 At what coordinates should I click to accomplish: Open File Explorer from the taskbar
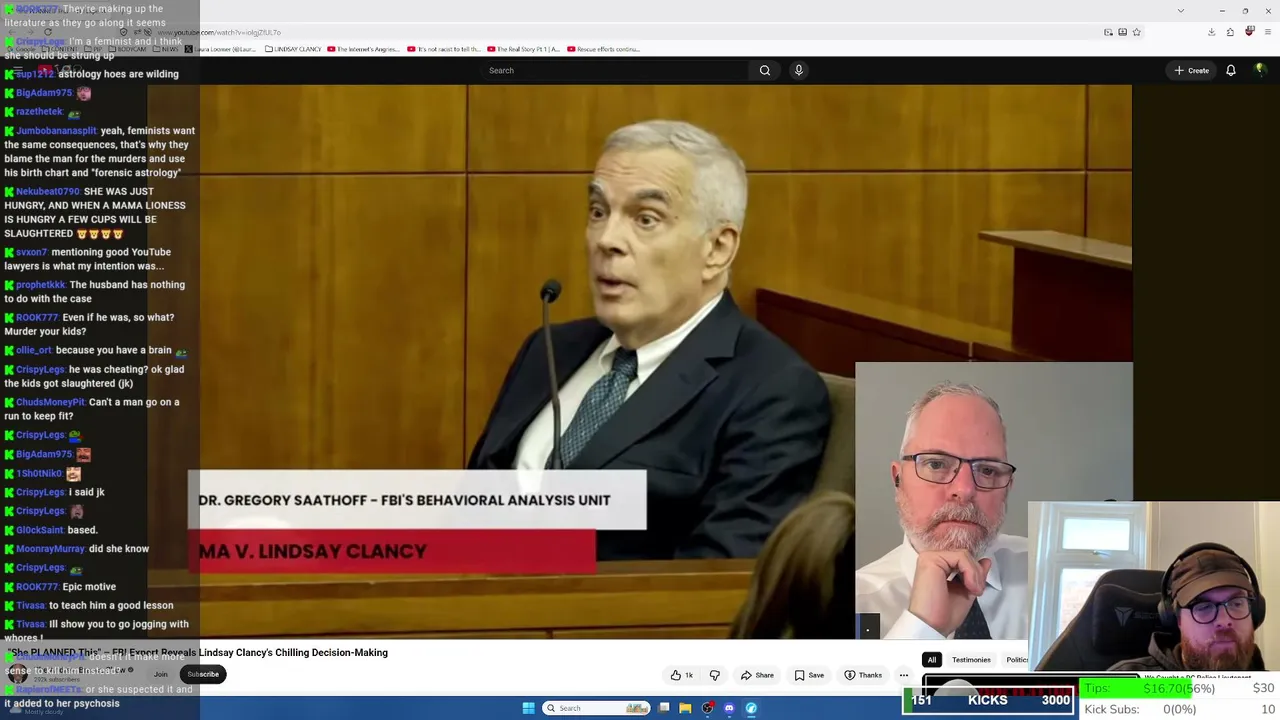pyautogui.click(x=685, y=708)
